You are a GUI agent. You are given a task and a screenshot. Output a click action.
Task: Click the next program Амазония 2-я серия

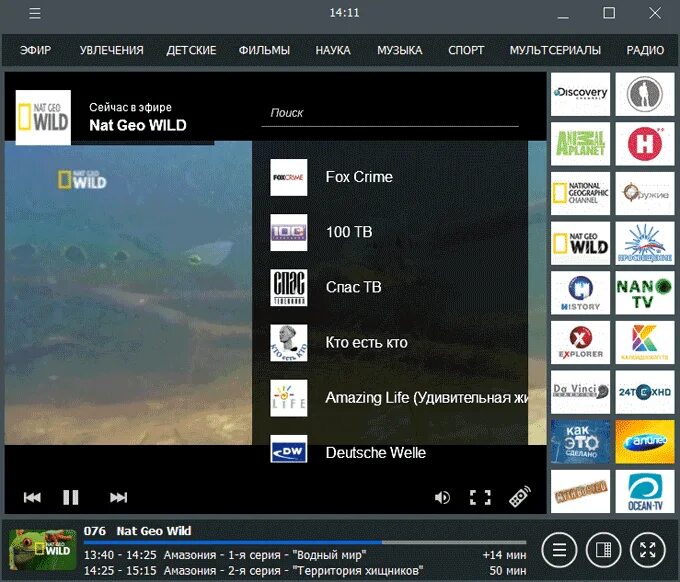(x=305, y=571)
